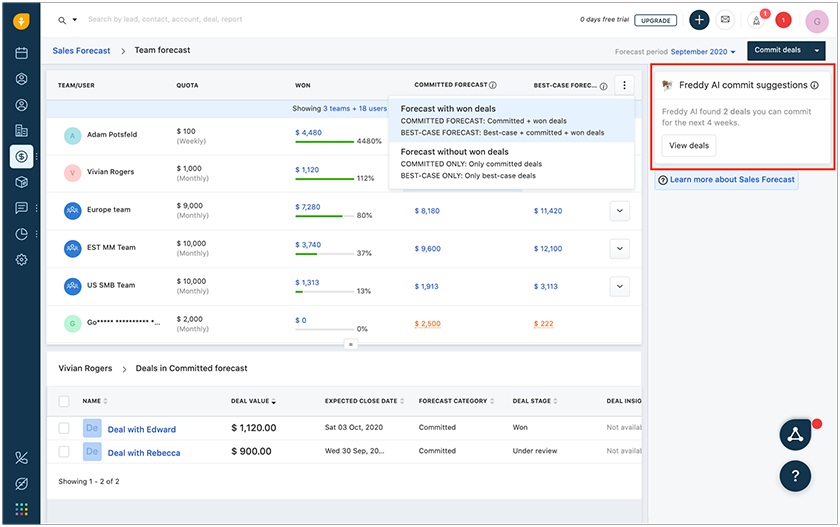The width and height of the screenshot is (840, 527).
Task: Tick the checkbox for Deal with Rebecca
Action: pyautogui.click(x=64, y=451)
